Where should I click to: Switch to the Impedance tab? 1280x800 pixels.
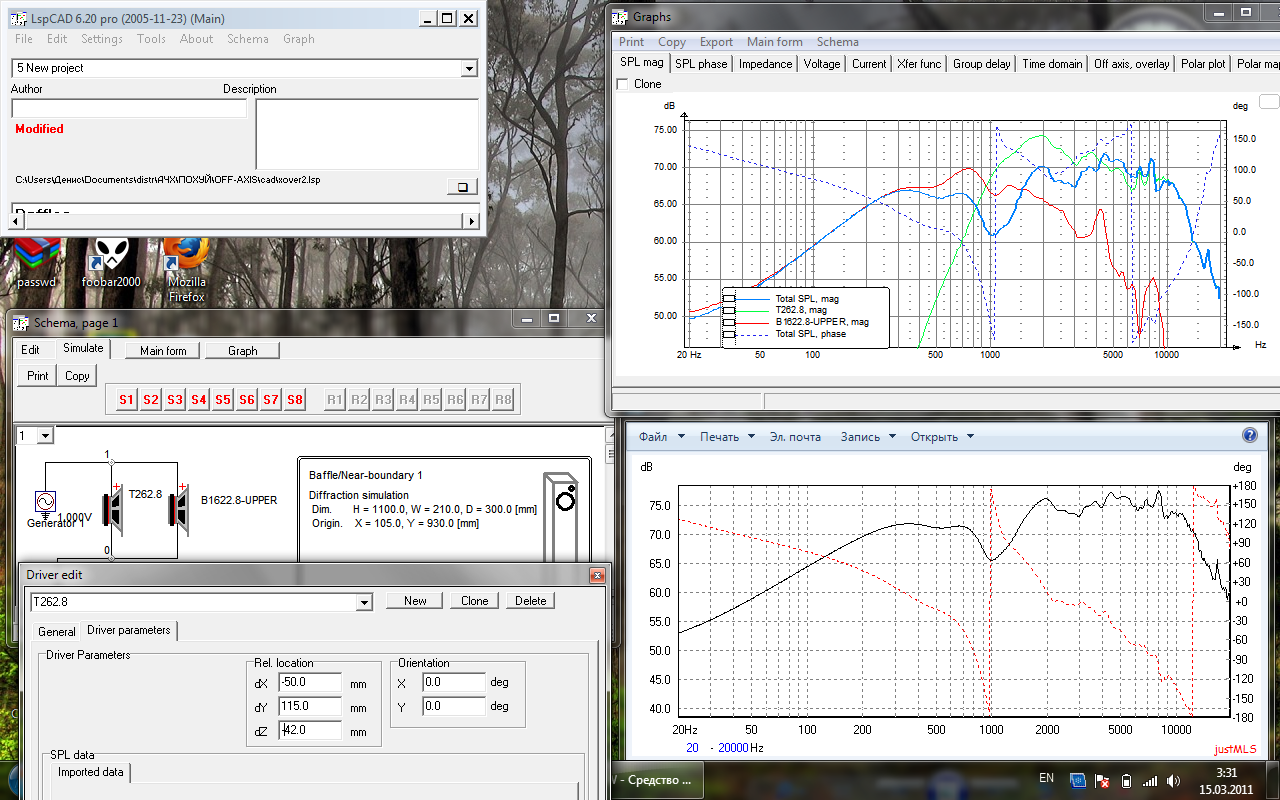[x=765, y=64]
